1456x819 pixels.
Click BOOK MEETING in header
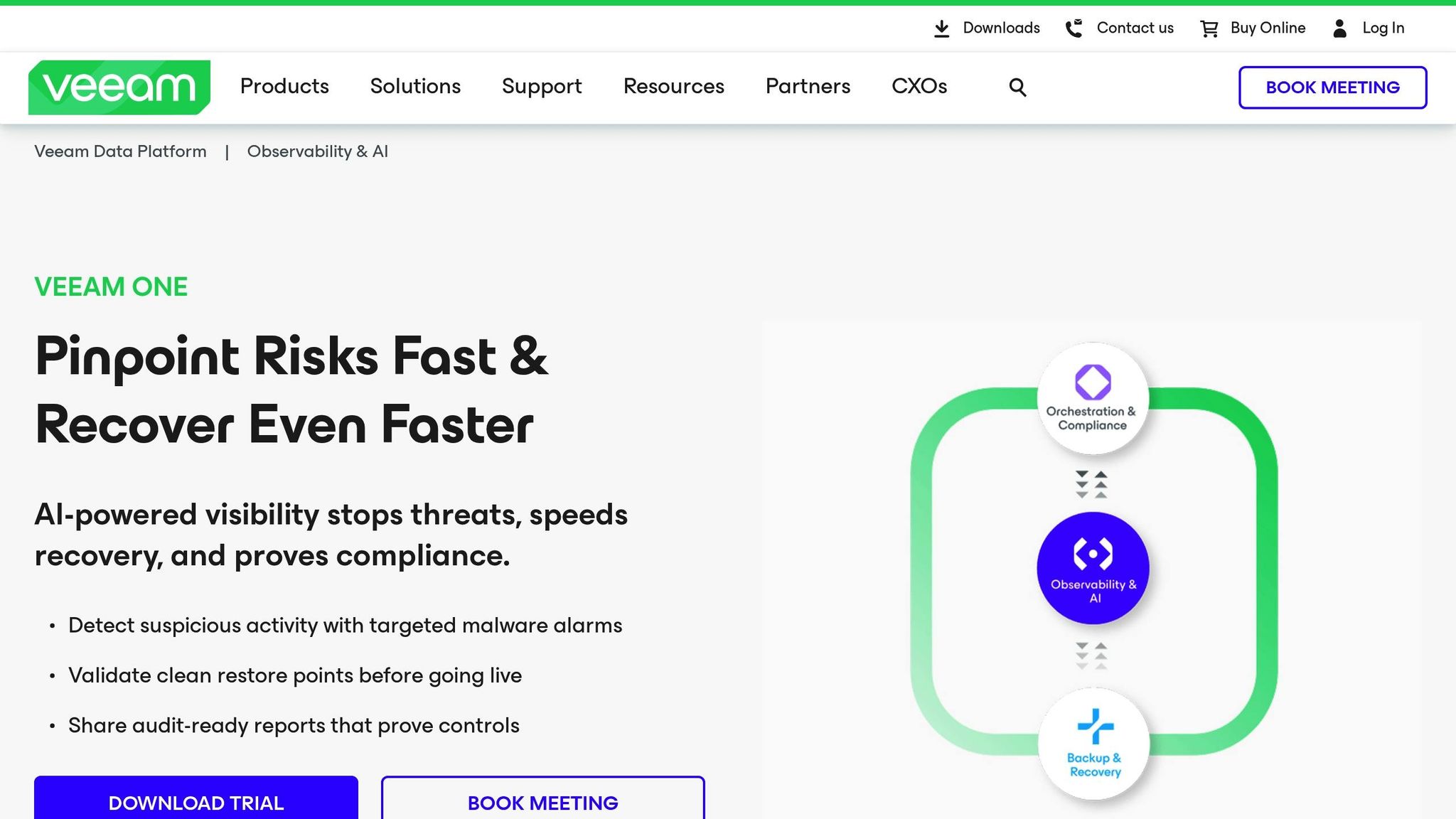click(1332, 87)
